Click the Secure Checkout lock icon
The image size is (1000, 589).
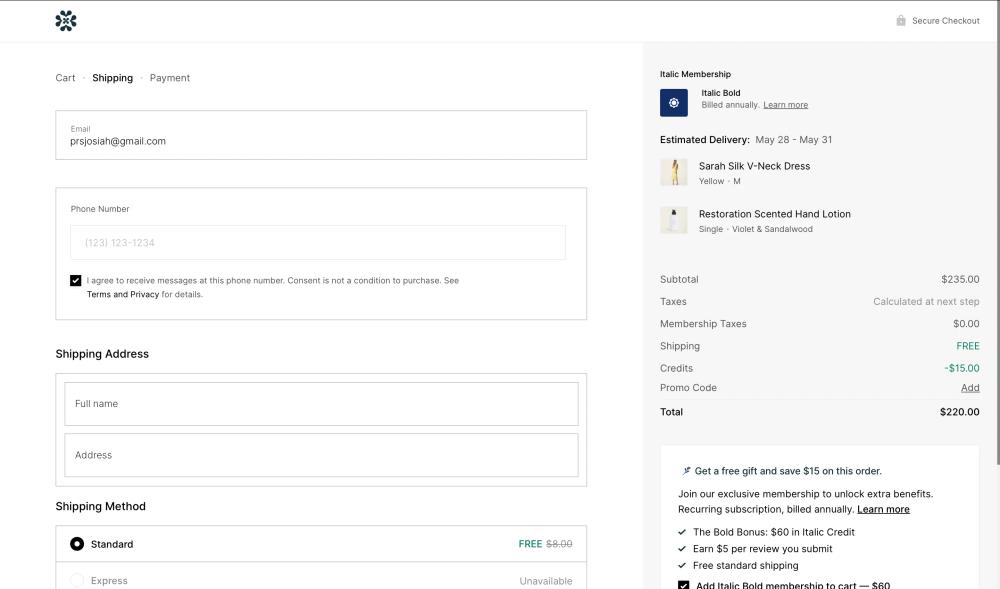pyautogui.click(x=901, y=20)
